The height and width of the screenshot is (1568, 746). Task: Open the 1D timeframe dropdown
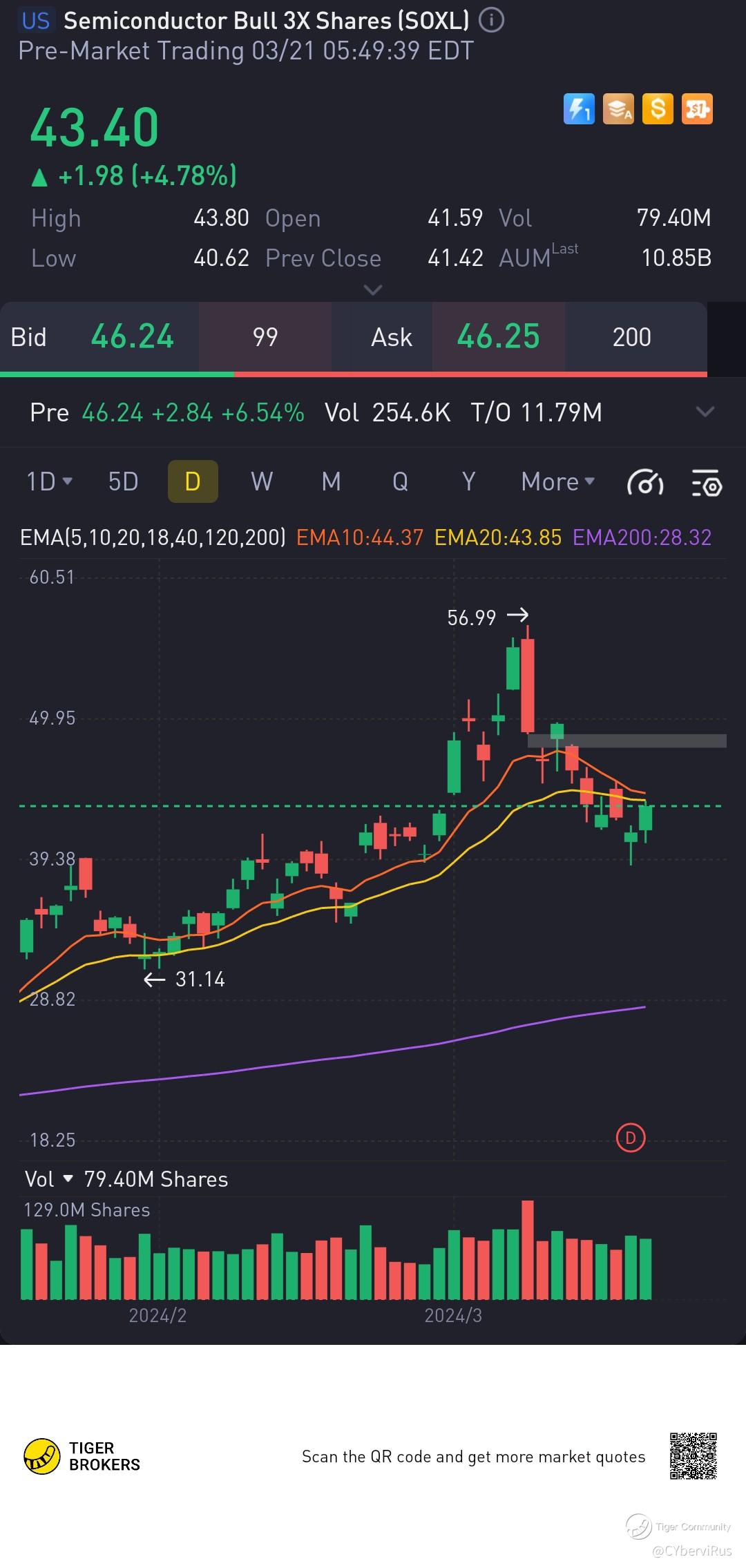point(49,481)
